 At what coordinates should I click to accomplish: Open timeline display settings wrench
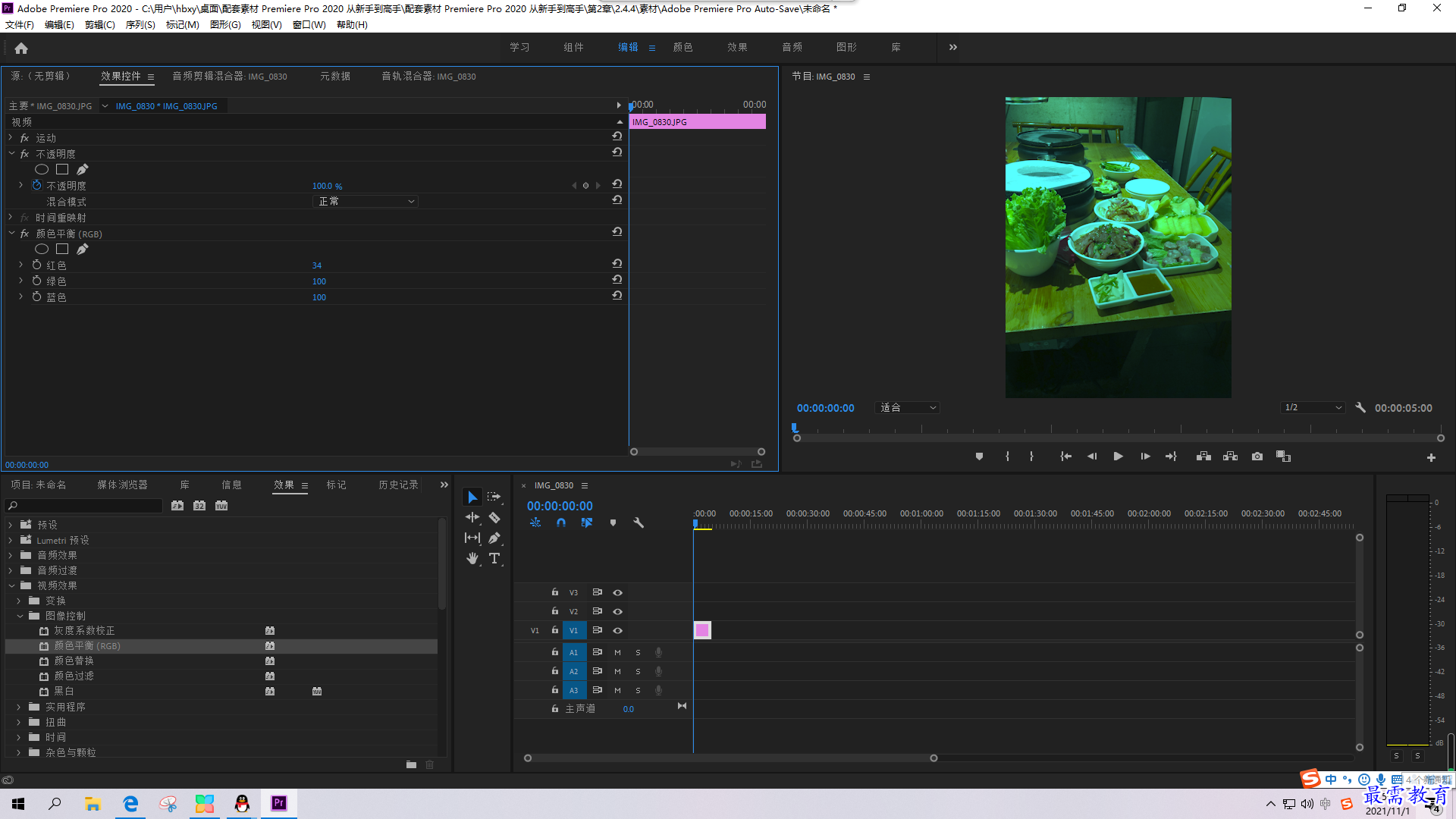(639, 522)
